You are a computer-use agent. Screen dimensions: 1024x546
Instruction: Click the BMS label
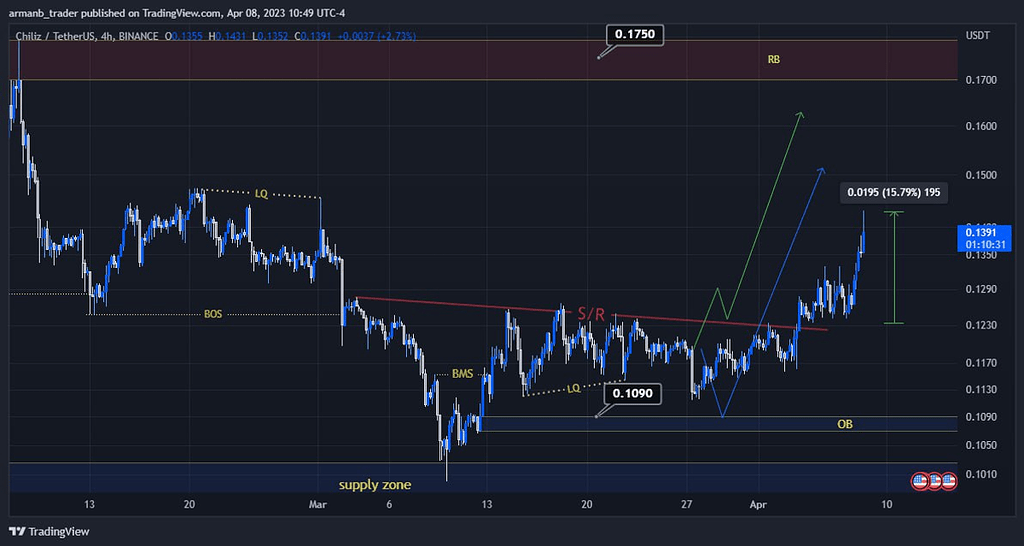[x=462, y=374]
